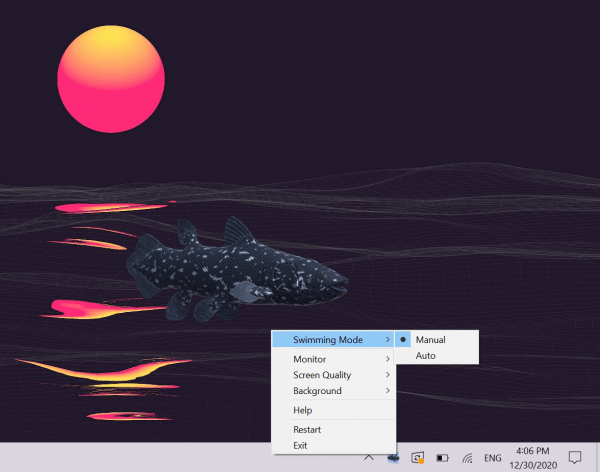Show hidden tray icons chevron
The height and width of the screenshot is (472, 600).
click(369, 458)
